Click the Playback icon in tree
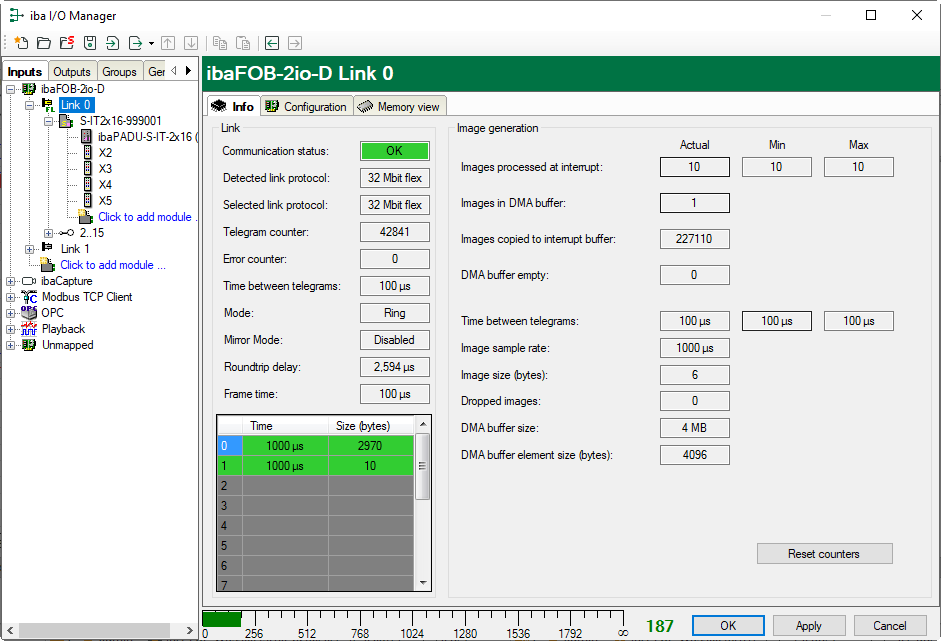Viewport: 941px width, 641px height. [x=29, y=329]
